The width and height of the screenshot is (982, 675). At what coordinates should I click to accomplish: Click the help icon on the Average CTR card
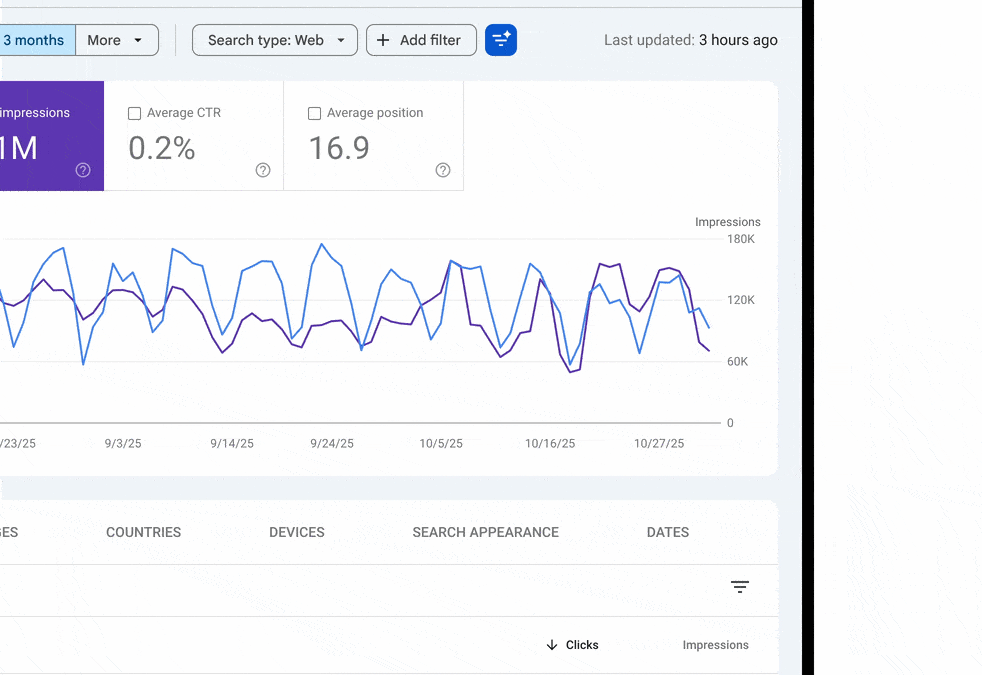click(263, 170)
